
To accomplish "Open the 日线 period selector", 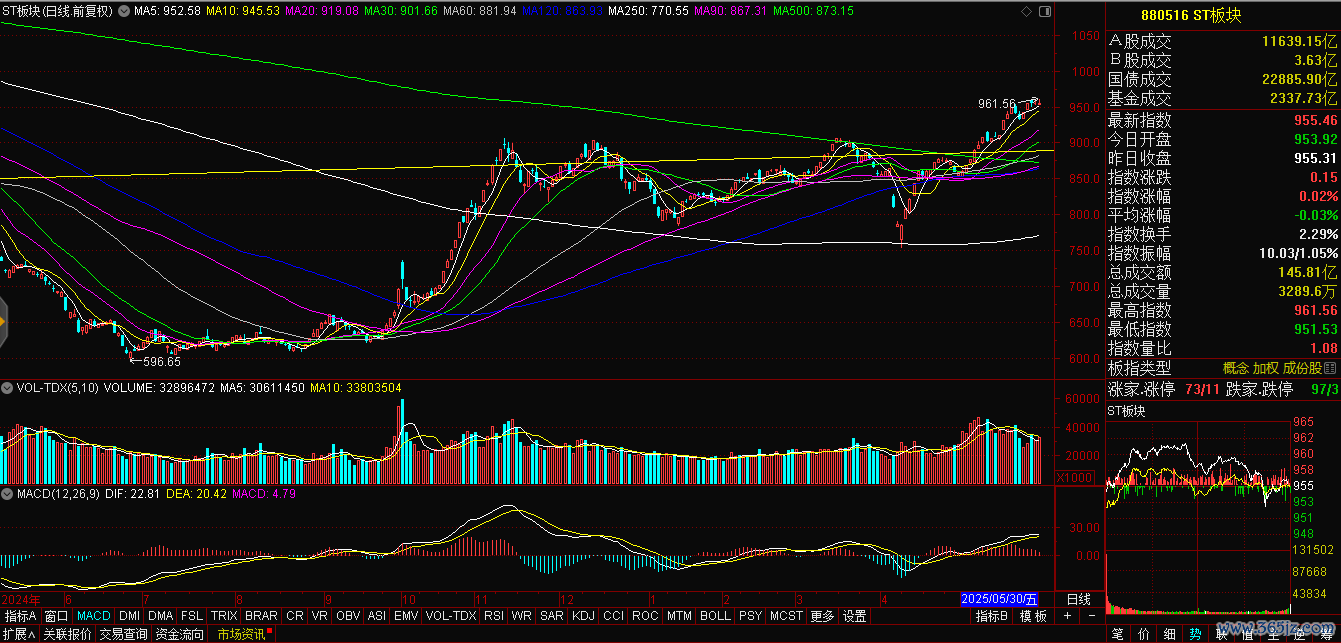I will (x=1078, y=599).
